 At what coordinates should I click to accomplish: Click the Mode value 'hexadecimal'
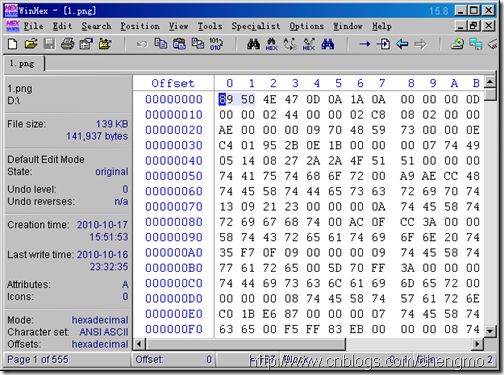click(100, 320)
